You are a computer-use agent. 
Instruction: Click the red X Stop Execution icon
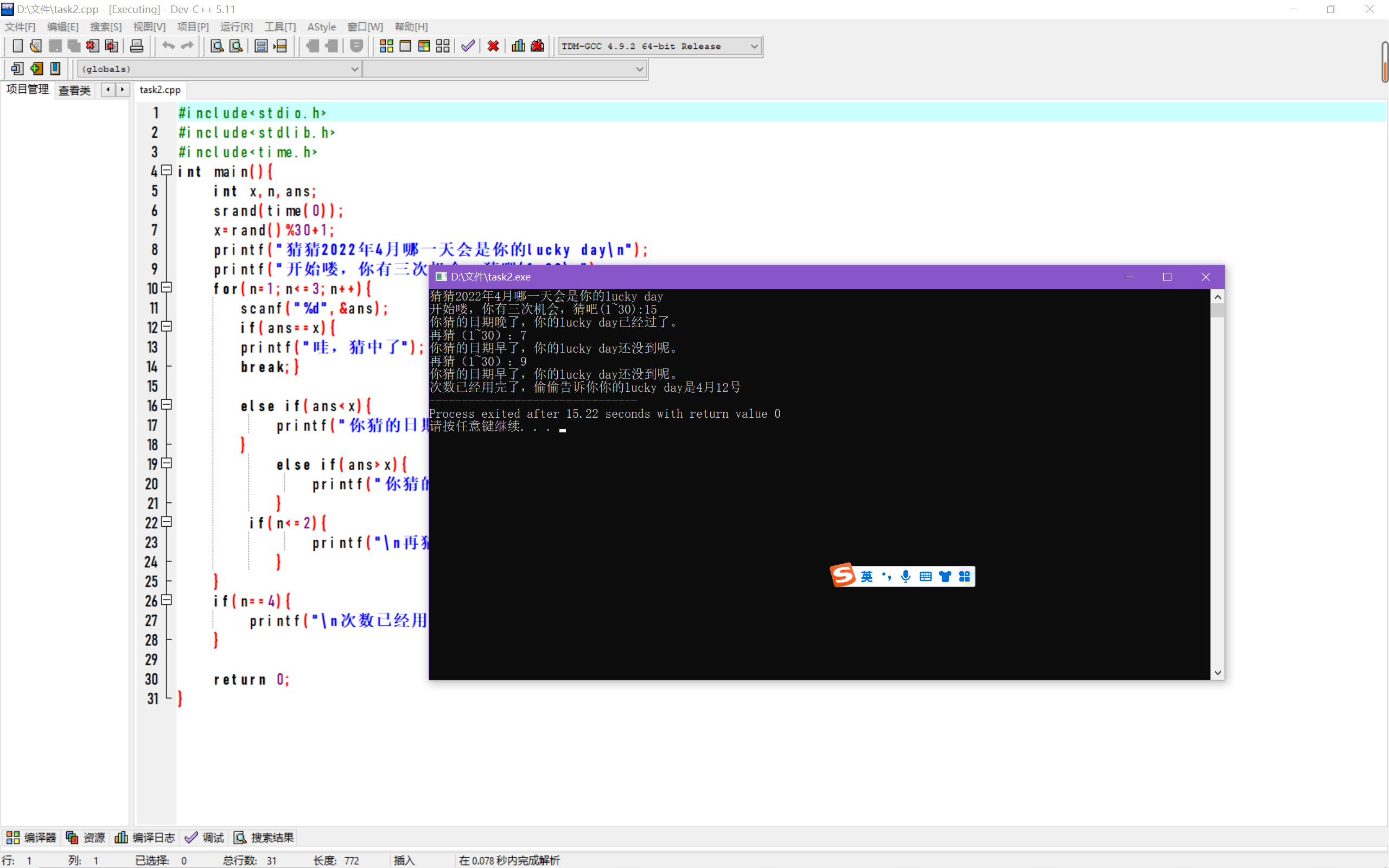point(493,46)
